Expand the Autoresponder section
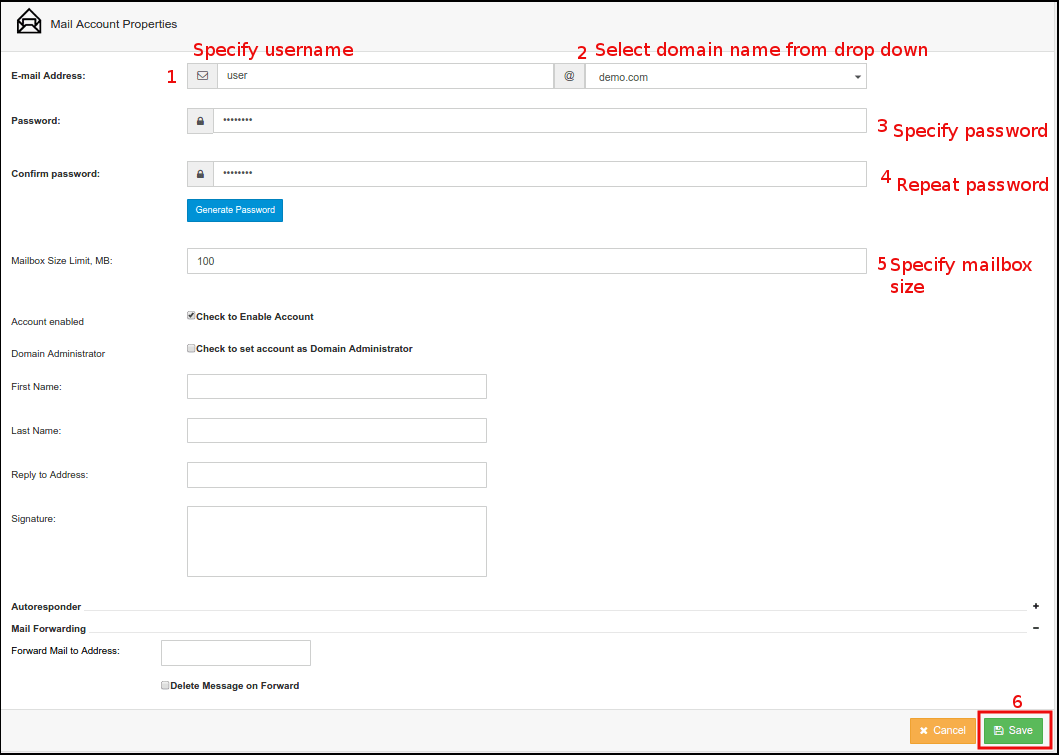The height and width of the screenshot is (755, 1059). coord(1036,606)
